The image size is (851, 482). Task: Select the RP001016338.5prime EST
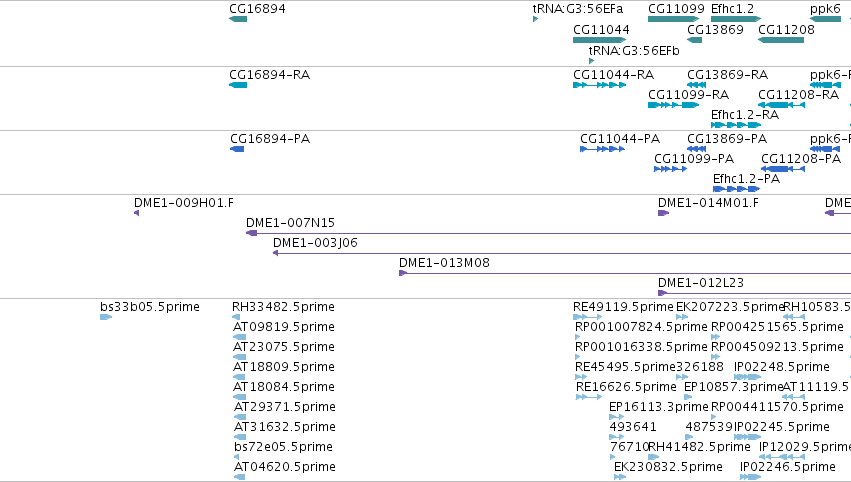pyautogui.click(x=577, y=357)
